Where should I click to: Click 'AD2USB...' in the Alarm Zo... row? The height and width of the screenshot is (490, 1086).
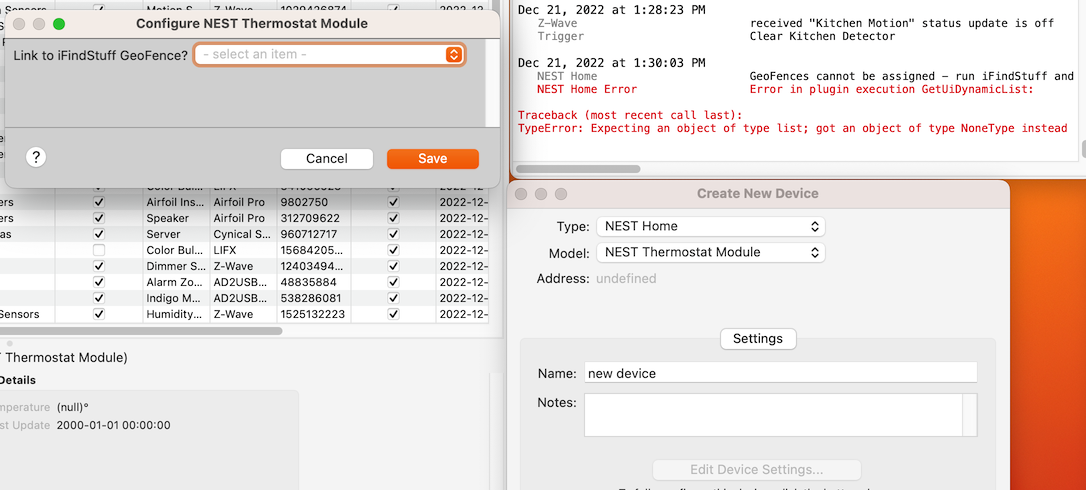point(242,282)
